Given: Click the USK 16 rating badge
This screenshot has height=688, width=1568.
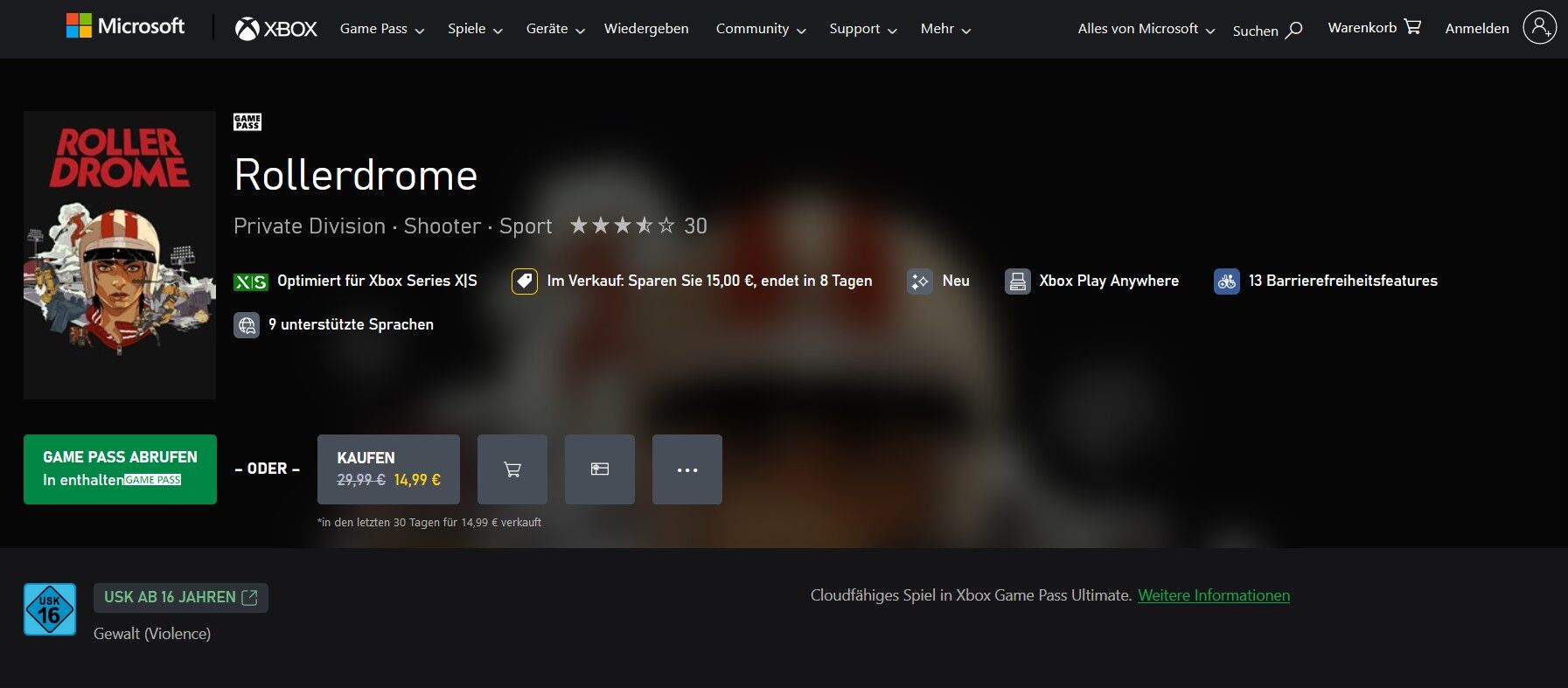Looking at the screenshot, I should point(50,609).
